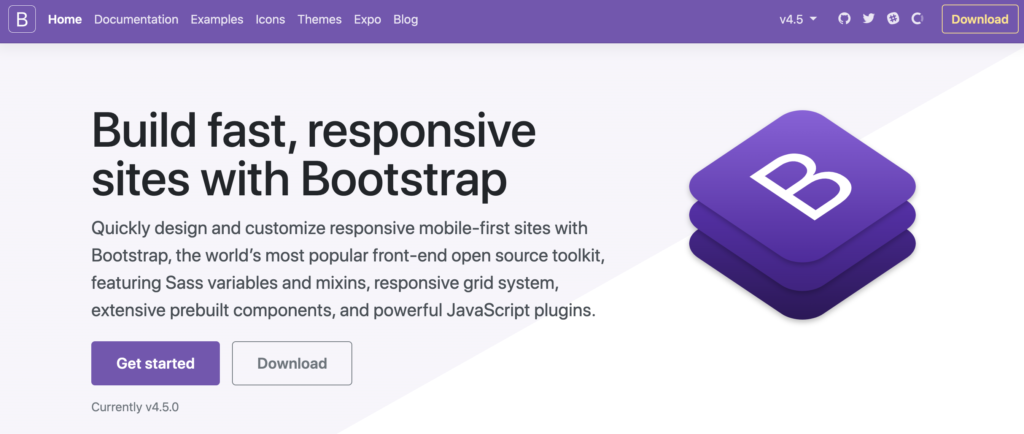The width and height of the screenshot is (1024, 434).
Task: Open the Blog nav item
Action: click(x=406, y=20)
